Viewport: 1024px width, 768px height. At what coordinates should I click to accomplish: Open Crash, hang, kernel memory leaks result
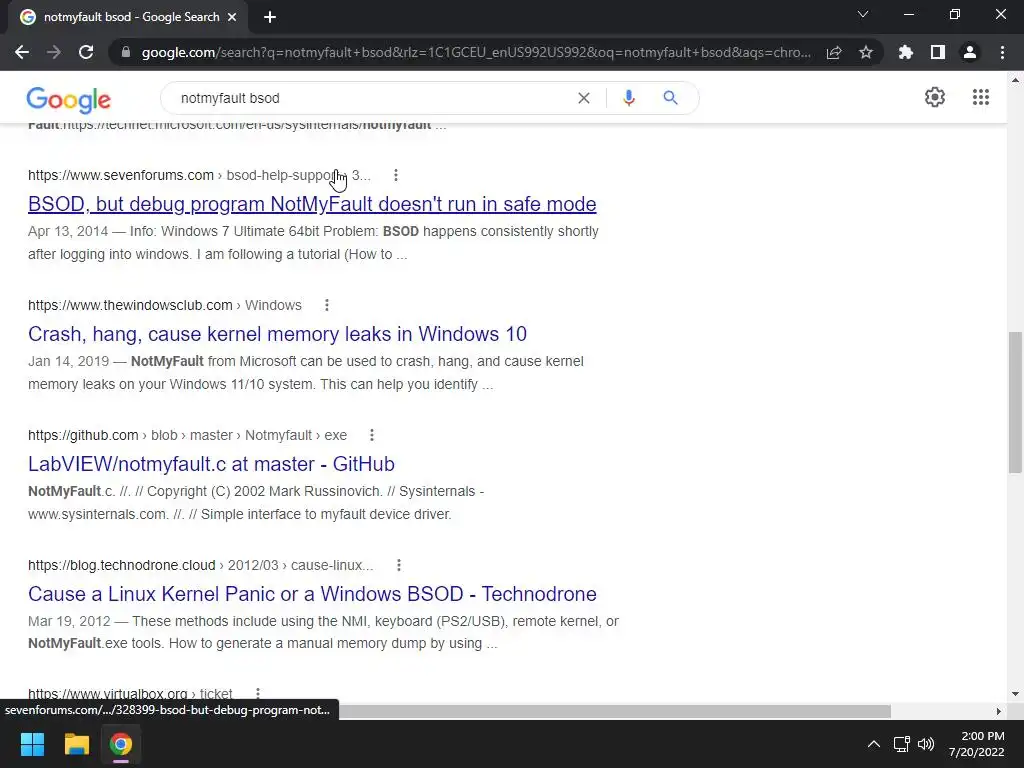click(x=278, y=334)
